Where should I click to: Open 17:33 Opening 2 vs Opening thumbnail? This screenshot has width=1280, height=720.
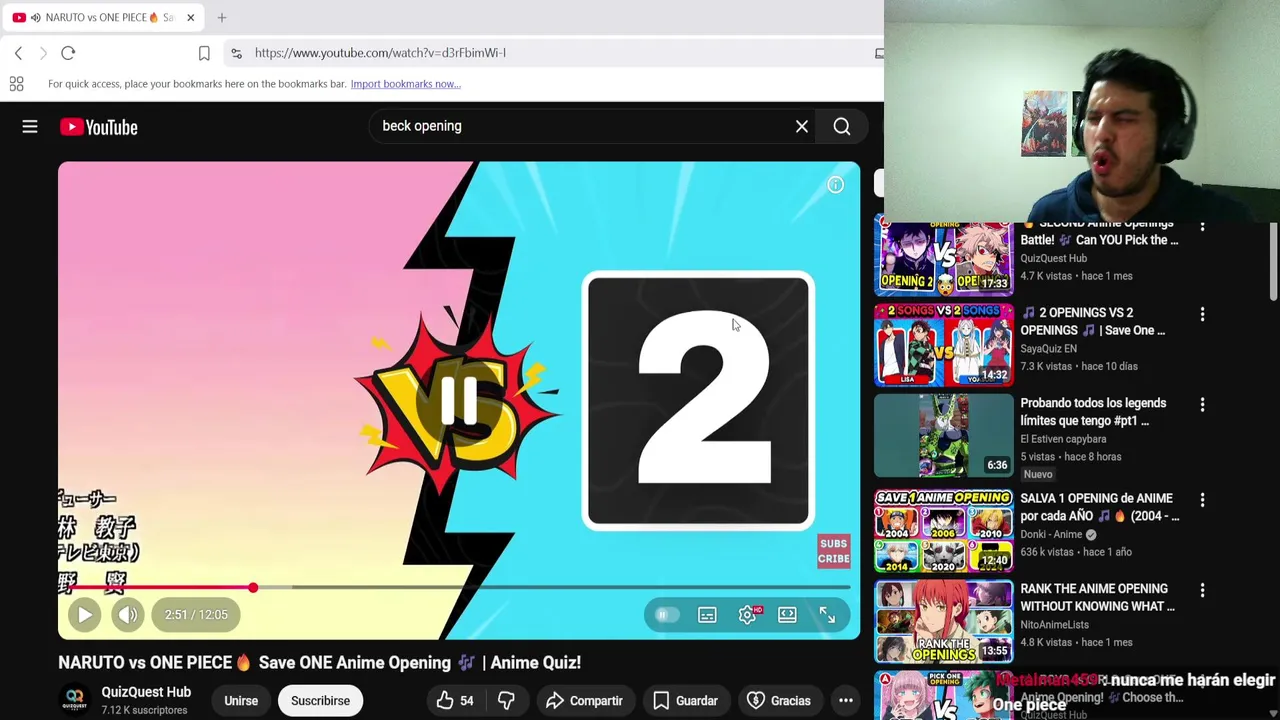pos(944,259)
